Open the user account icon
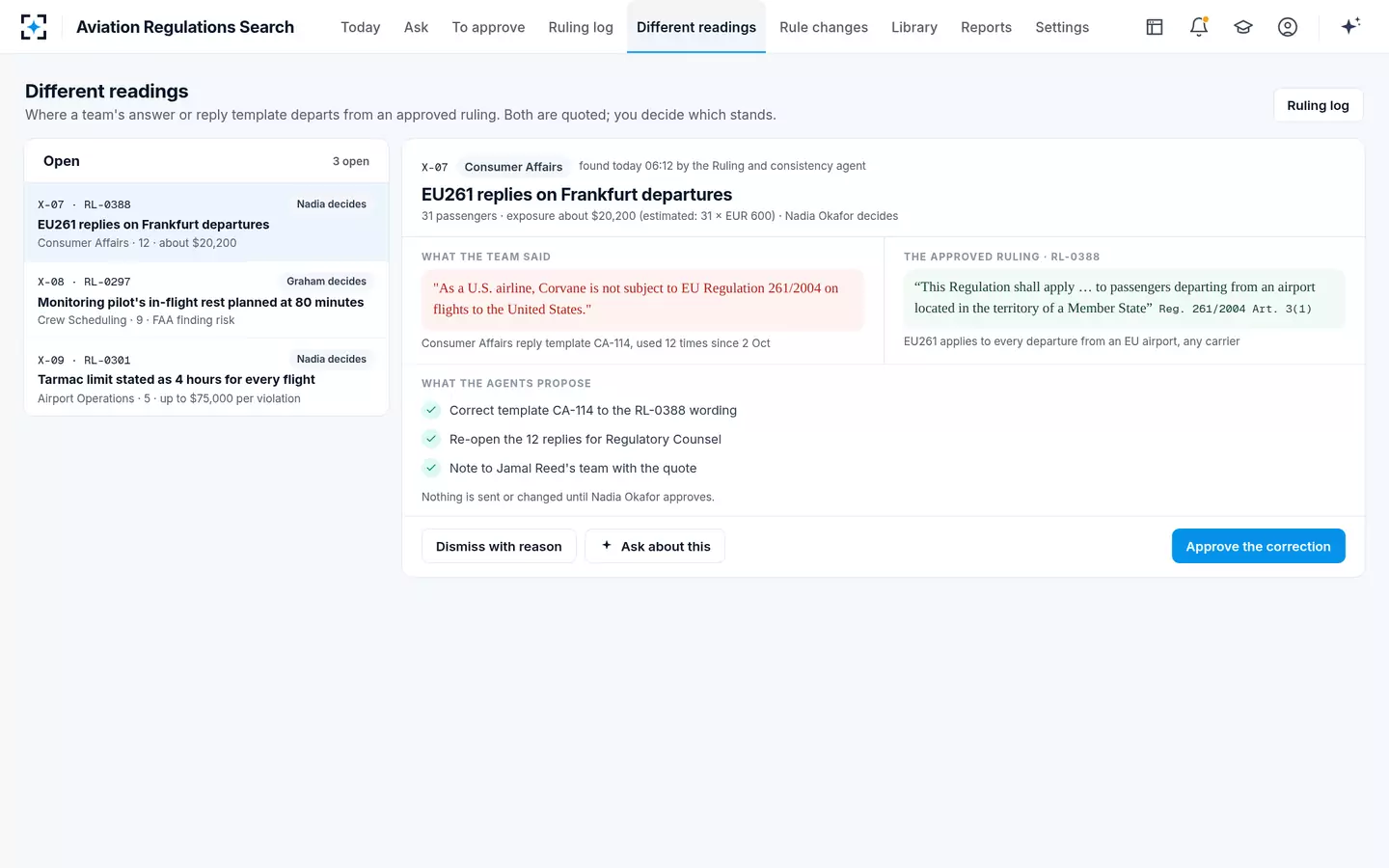1389x868 pixels. 1288,27
